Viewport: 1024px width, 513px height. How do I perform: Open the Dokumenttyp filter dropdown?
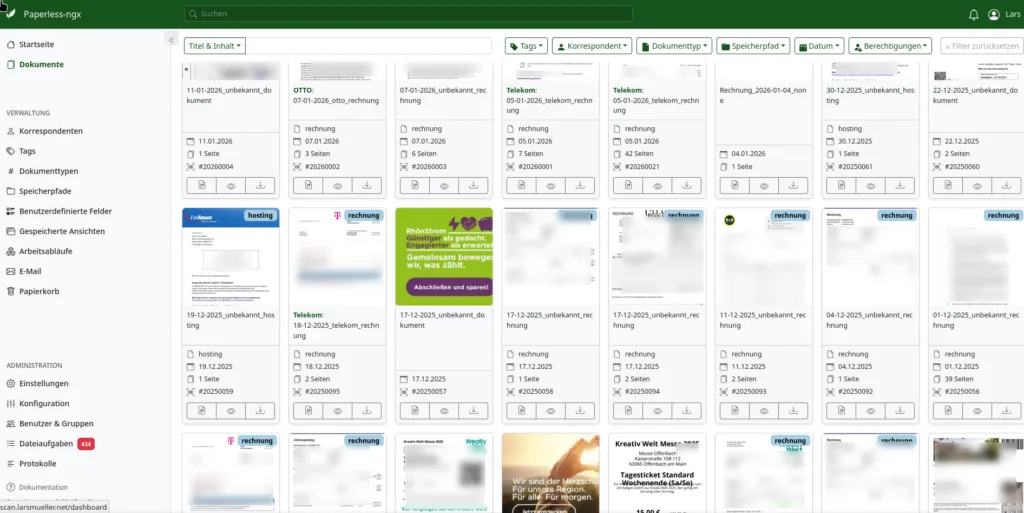(675, 46)
